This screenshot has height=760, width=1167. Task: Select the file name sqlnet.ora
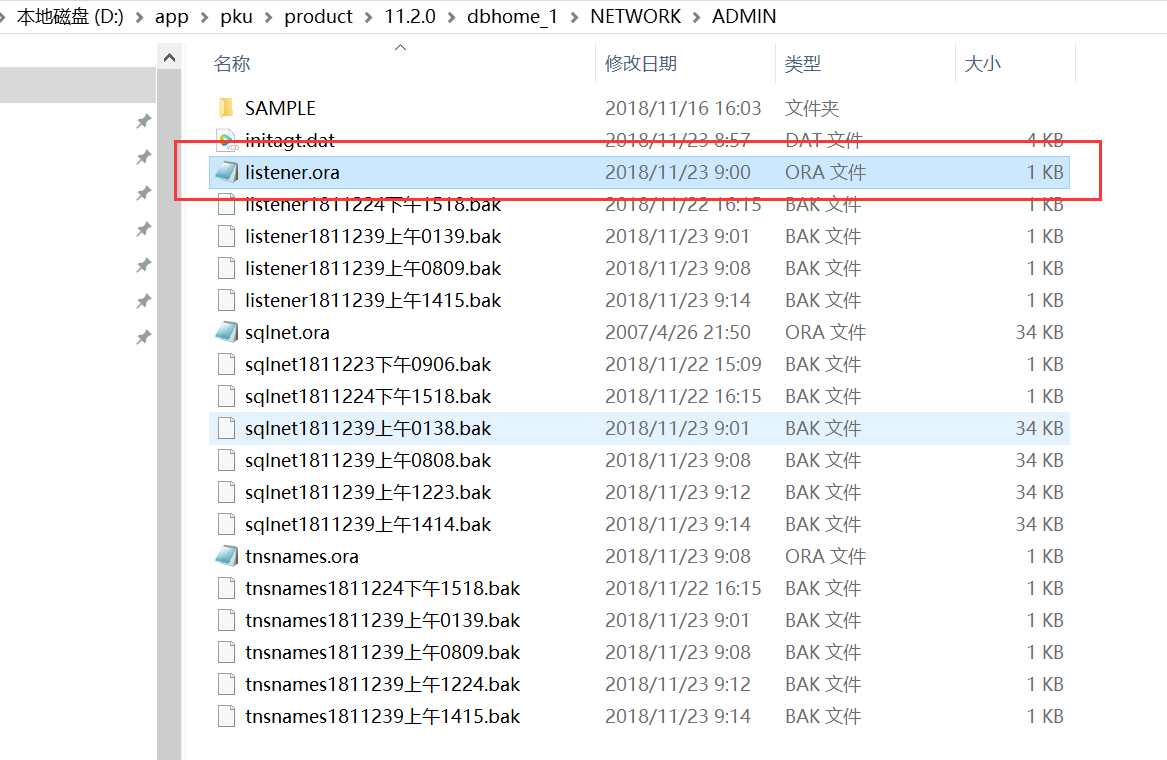(287, 333)
